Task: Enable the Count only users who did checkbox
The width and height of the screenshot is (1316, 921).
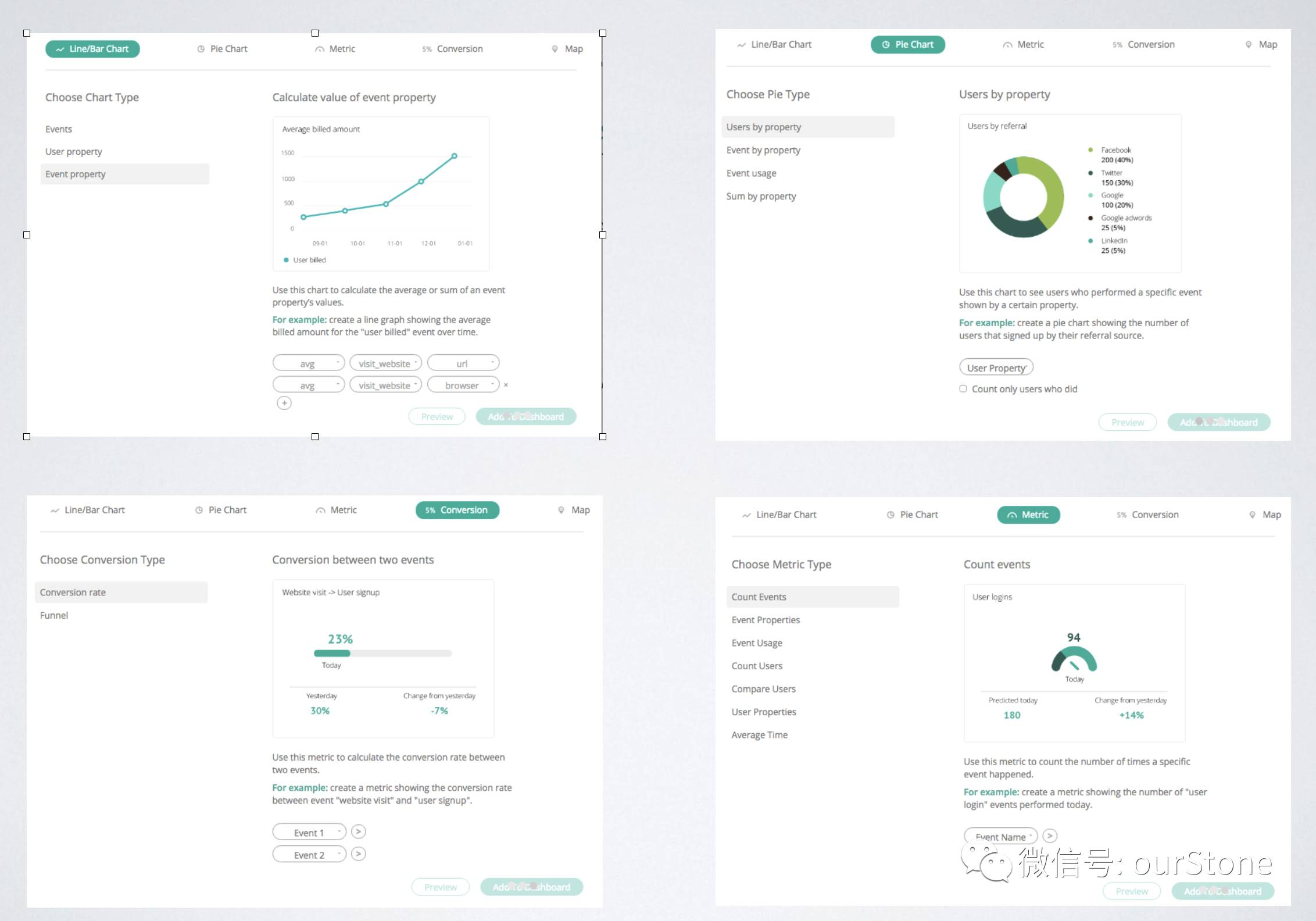Action: coord(963,388)
